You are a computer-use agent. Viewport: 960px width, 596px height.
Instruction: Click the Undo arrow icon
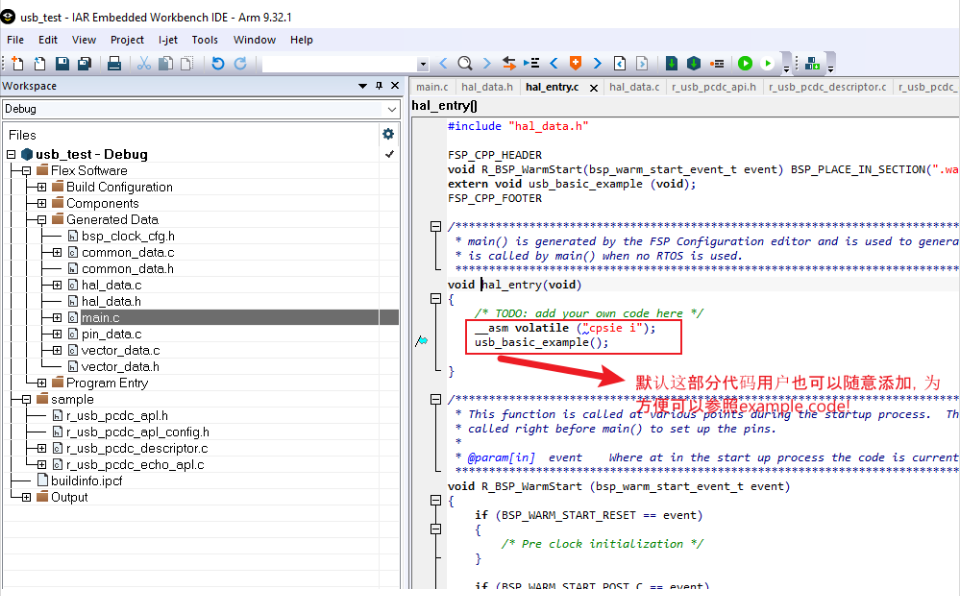pos(218,63)
